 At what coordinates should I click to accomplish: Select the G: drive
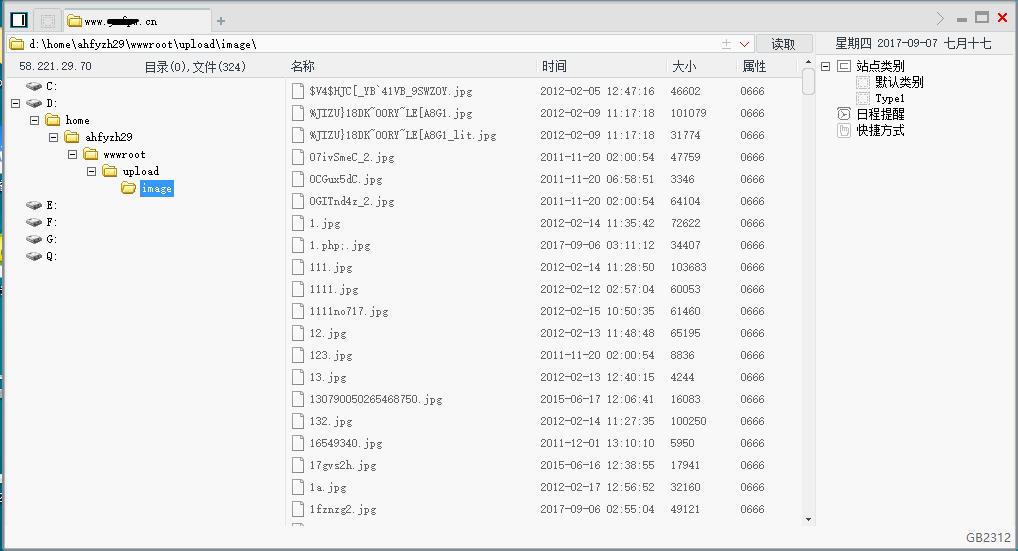tap(42, 239)
